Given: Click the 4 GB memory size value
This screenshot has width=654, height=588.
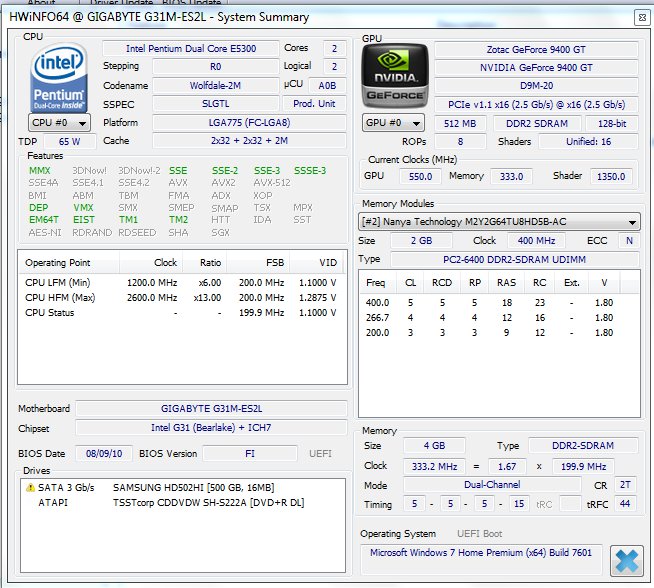Looking at the screenshot, I should coord(434,445).
